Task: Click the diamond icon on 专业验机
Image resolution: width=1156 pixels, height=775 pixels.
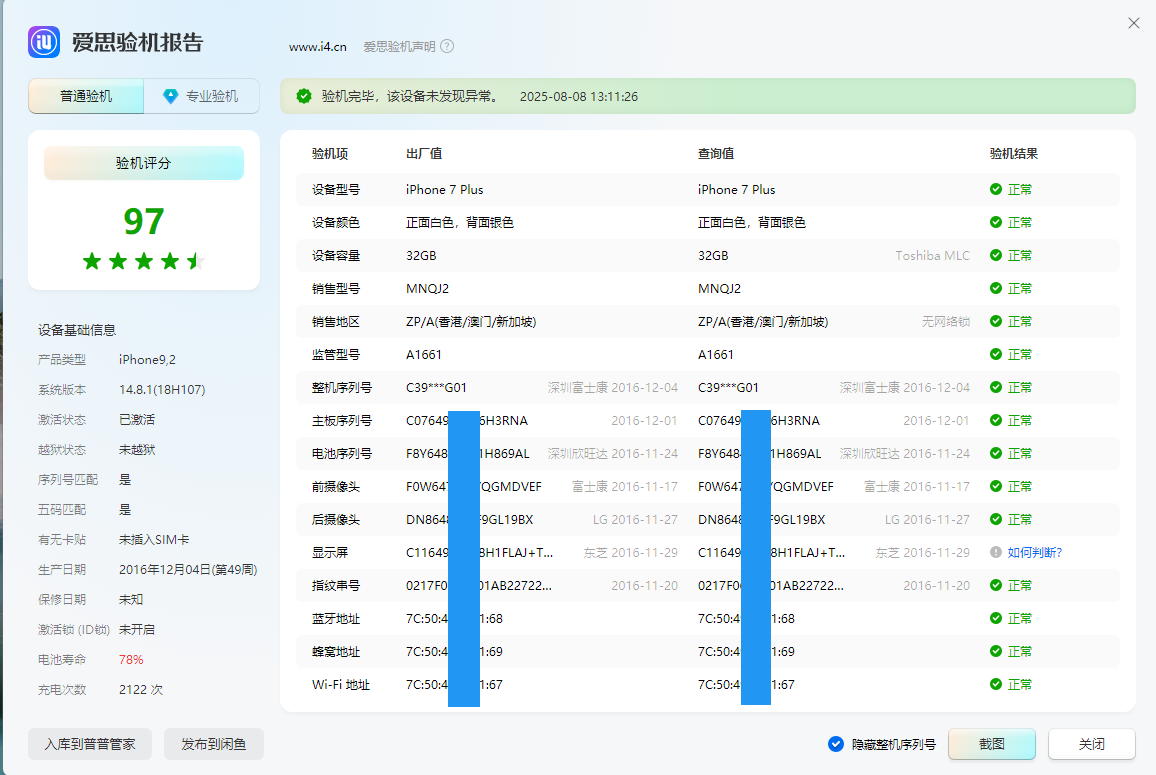Action: 170,96
